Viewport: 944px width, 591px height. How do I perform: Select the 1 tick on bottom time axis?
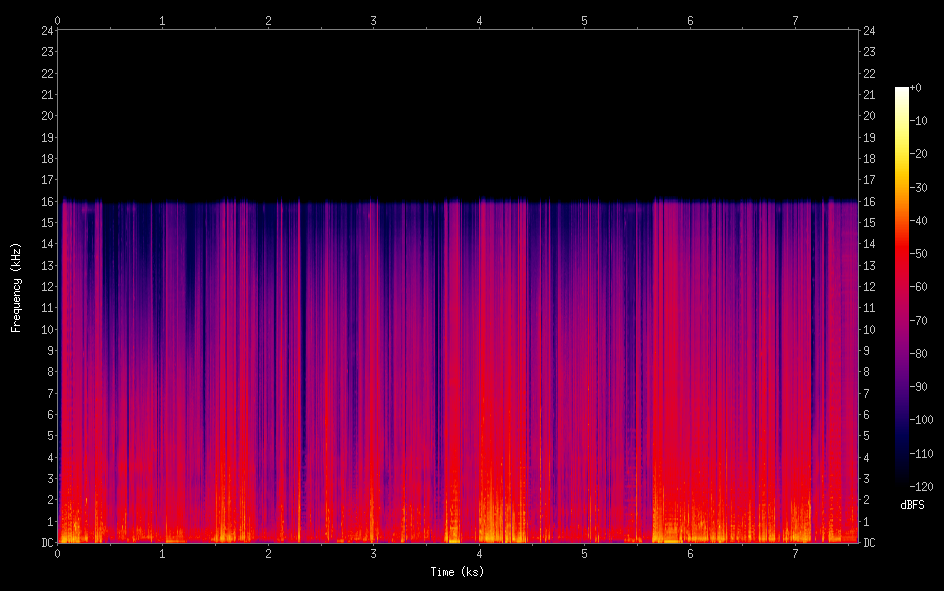coord(163,553)
